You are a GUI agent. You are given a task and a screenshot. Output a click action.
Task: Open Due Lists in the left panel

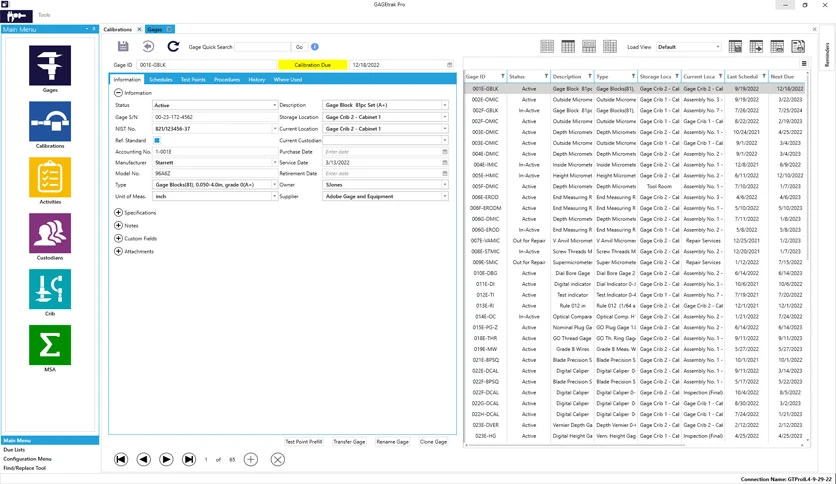14,450
